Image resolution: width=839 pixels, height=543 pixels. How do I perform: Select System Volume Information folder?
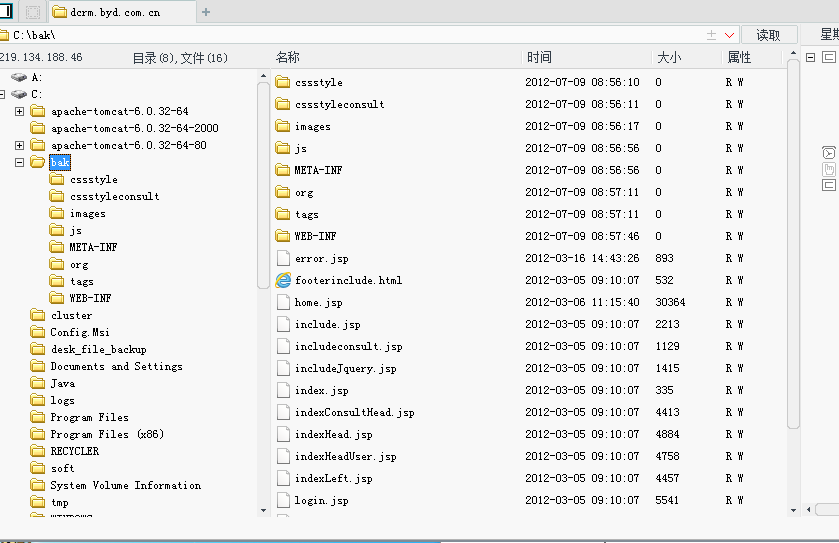(x=126, y=485)
